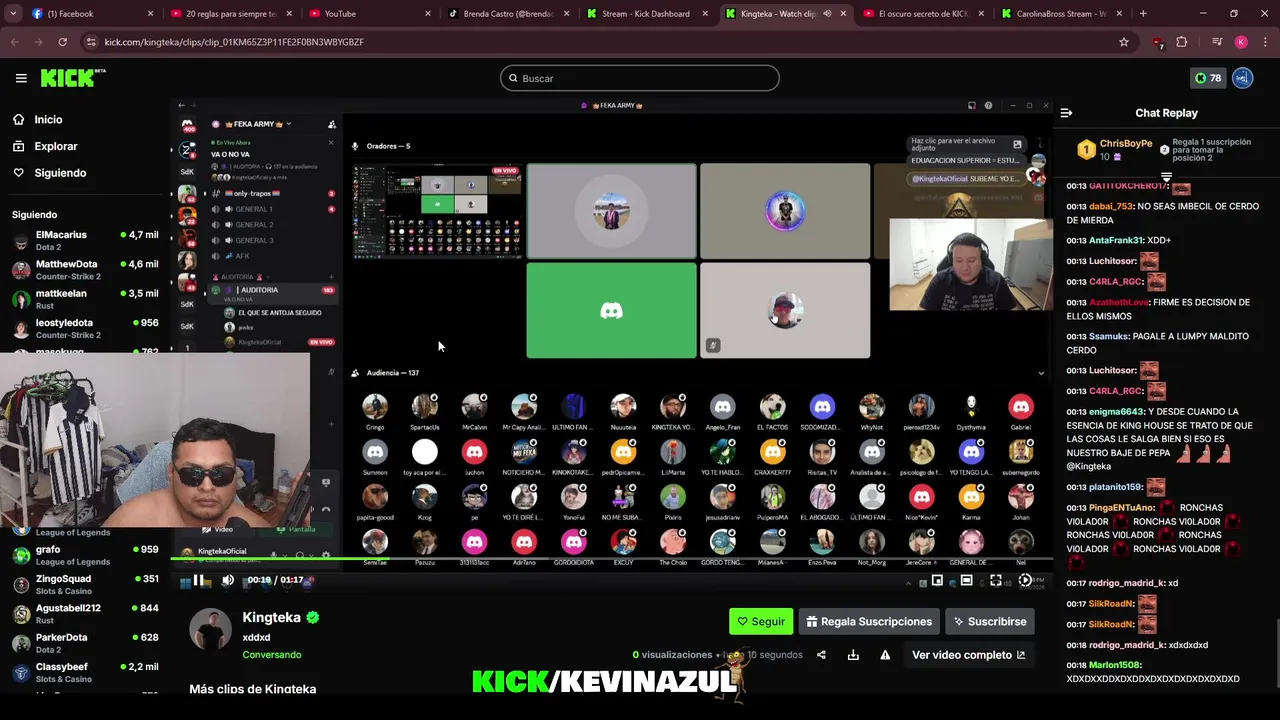Click Kingteka's verified badge

click(313, 618)
